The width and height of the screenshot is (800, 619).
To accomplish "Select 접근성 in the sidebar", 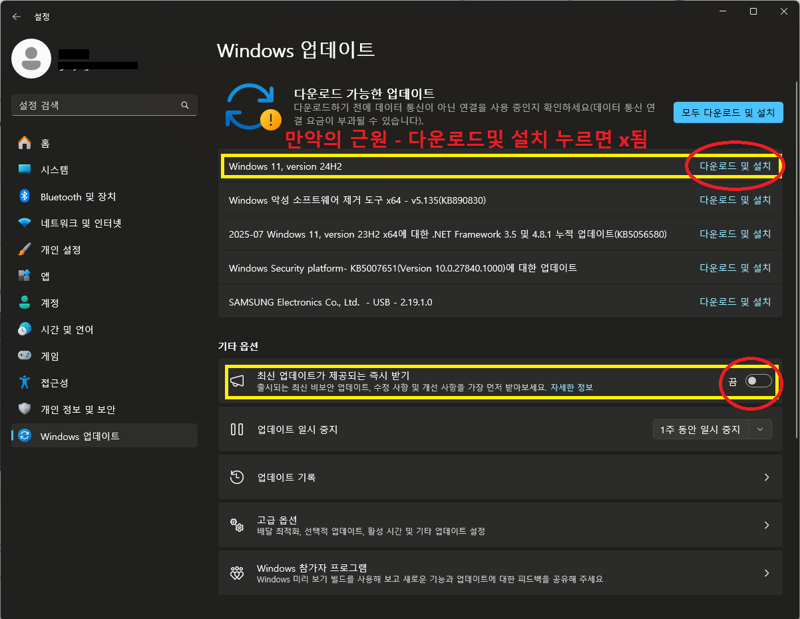I will (x=104, y=382).
